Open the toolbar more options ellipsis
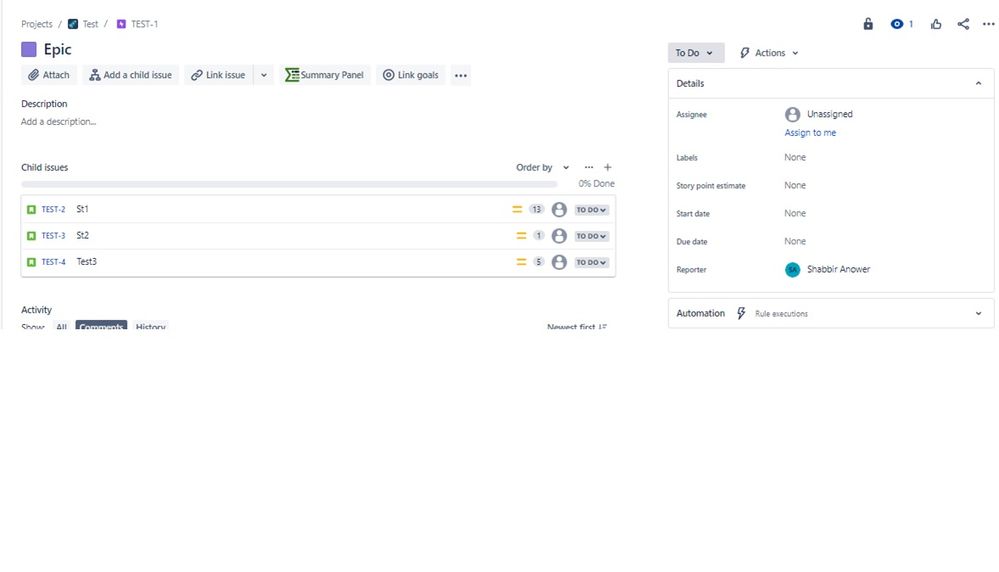 [461, 75]
